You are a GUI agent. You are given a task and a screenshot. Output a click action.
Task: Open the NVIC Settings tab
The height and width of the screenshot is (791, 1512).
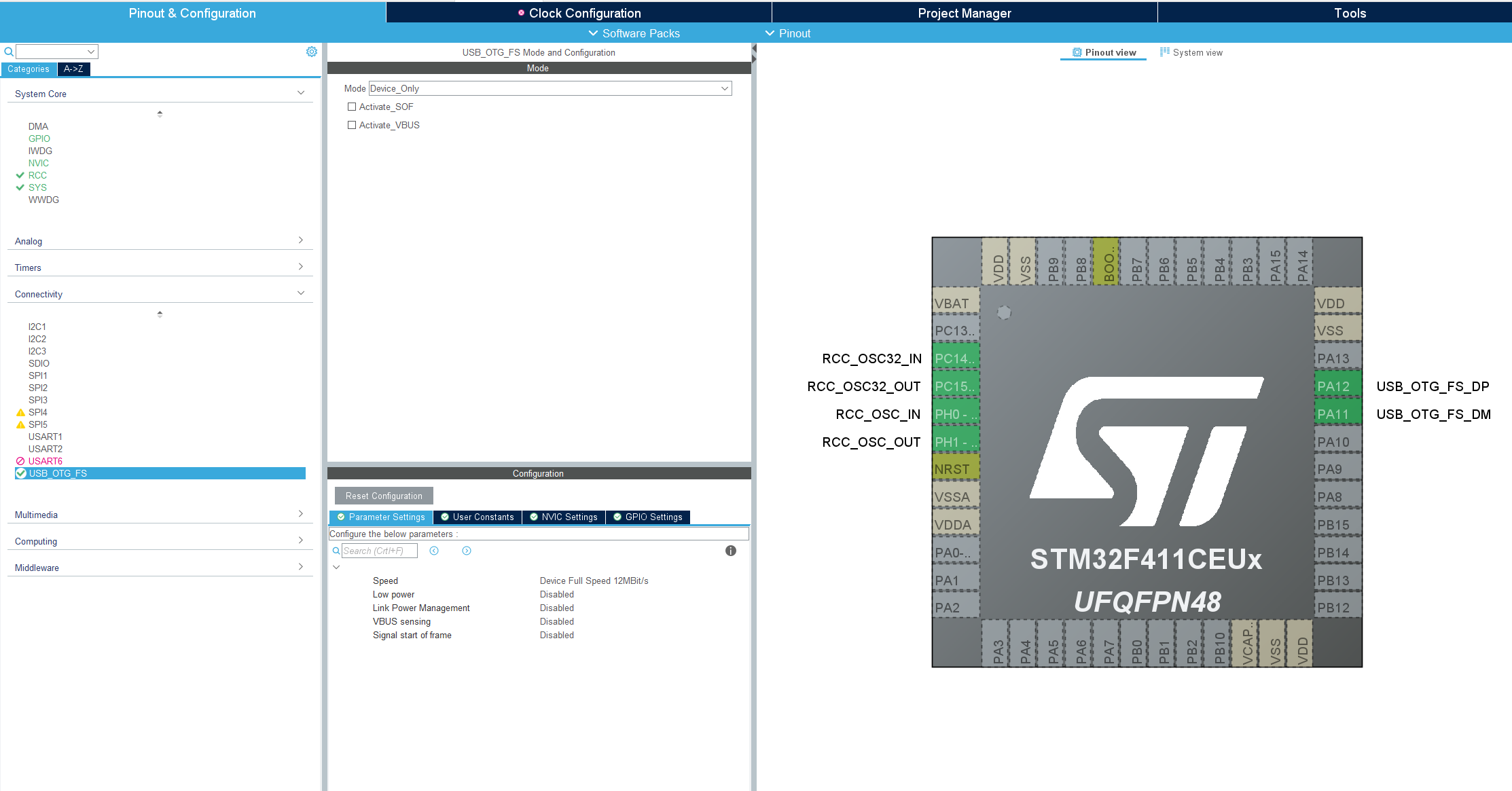tap(564, 517)
